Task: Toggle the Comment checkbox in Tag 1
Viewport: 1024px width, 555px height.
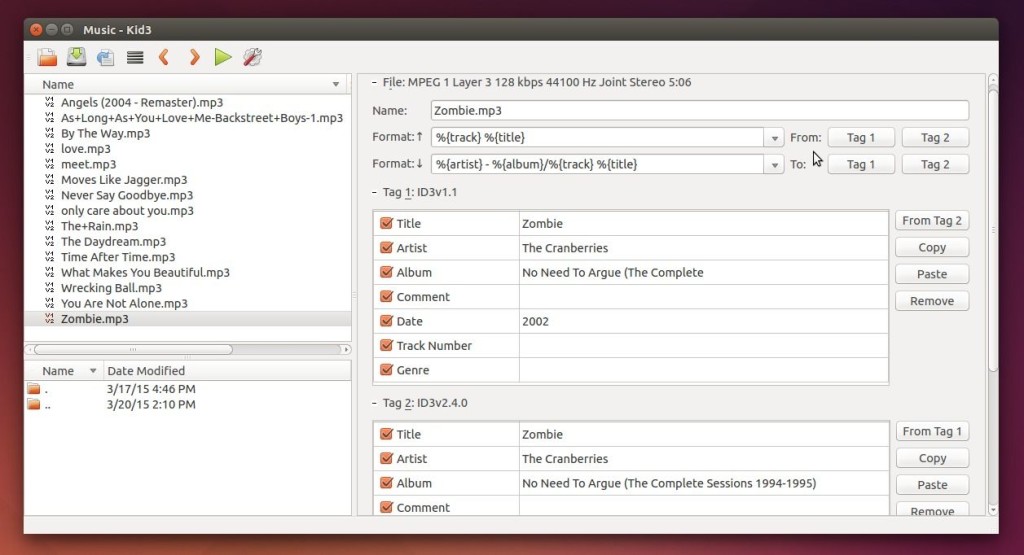Action: [386, 296]
